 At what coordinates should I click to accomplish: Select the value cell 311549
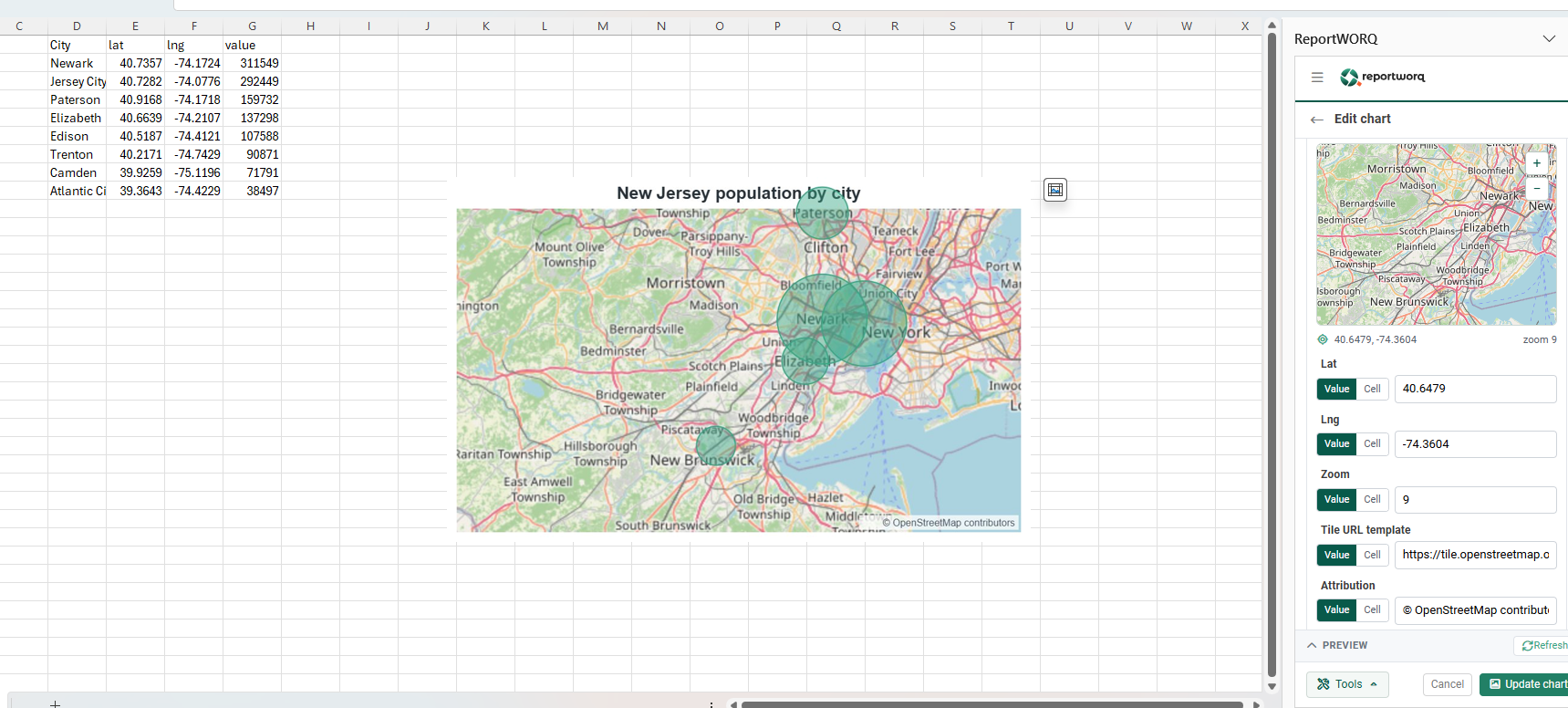(x=252, y=63)
